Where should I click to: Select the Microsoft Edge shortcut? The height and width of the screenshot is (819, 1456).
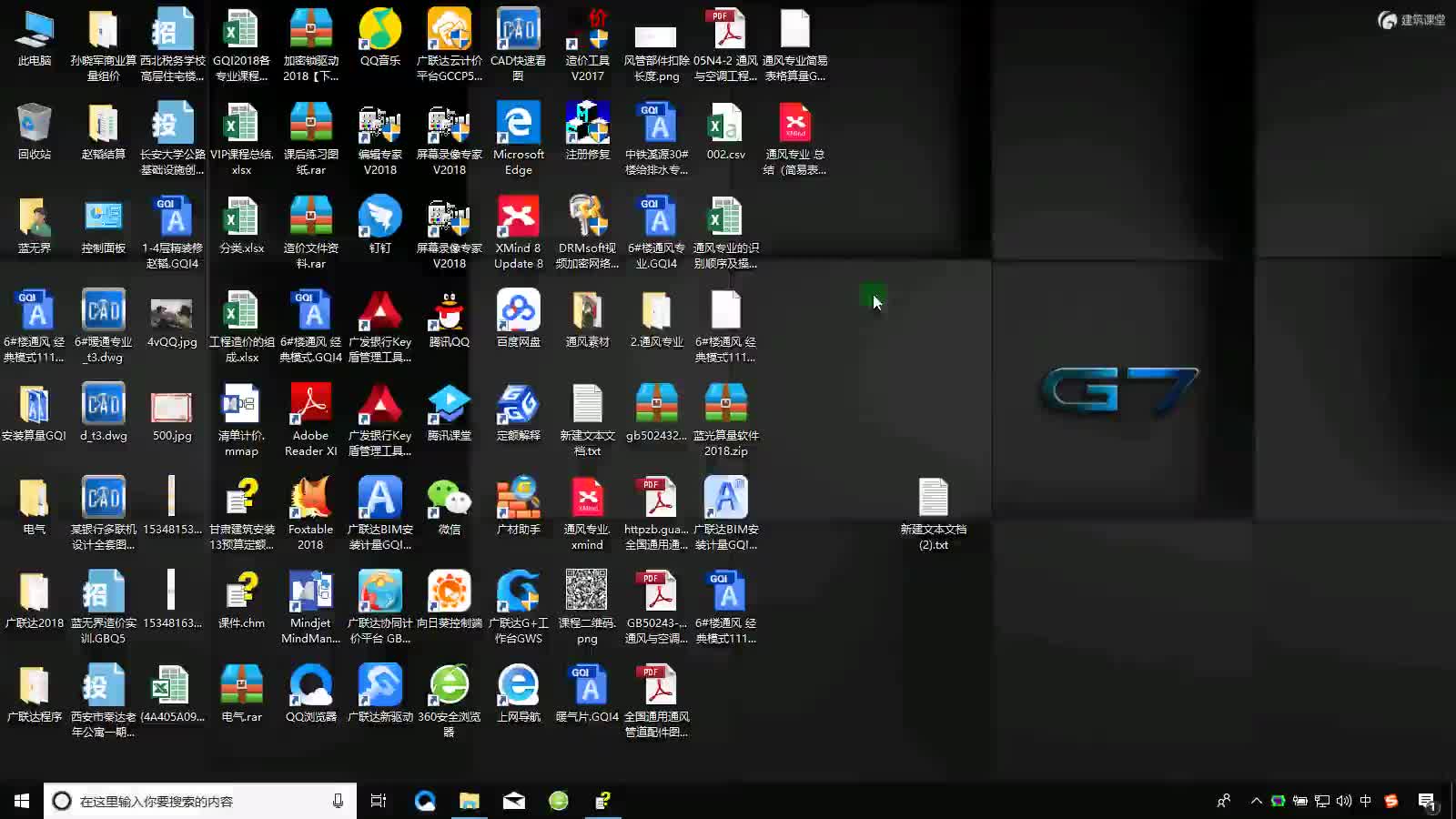pyautogui.click(x=519, y=139)
